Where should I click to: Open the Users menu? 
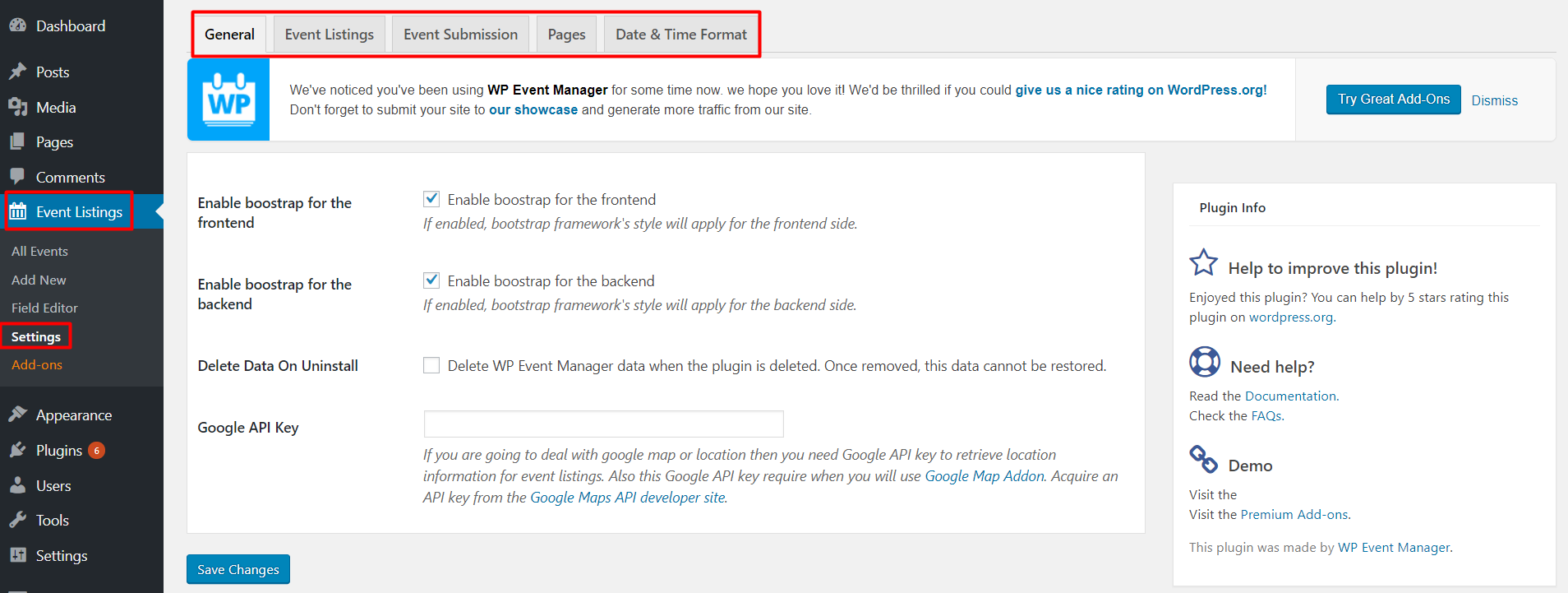[53, 485]
